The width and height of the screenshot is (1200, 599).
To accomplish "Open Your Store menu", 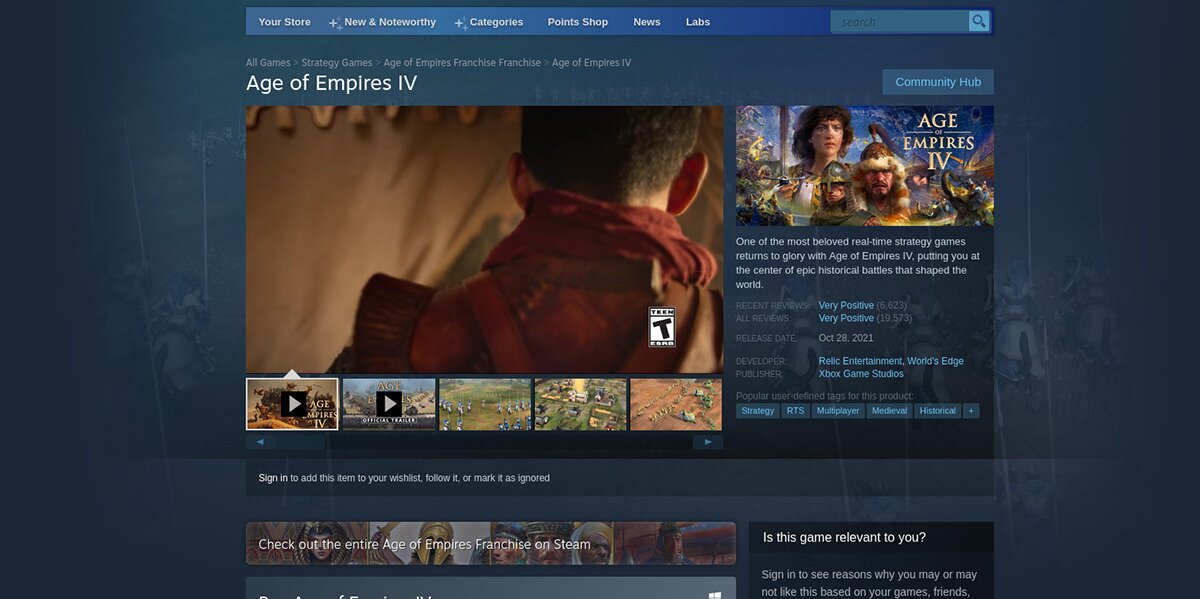I will pyautogui.click(x=284, y=22).
